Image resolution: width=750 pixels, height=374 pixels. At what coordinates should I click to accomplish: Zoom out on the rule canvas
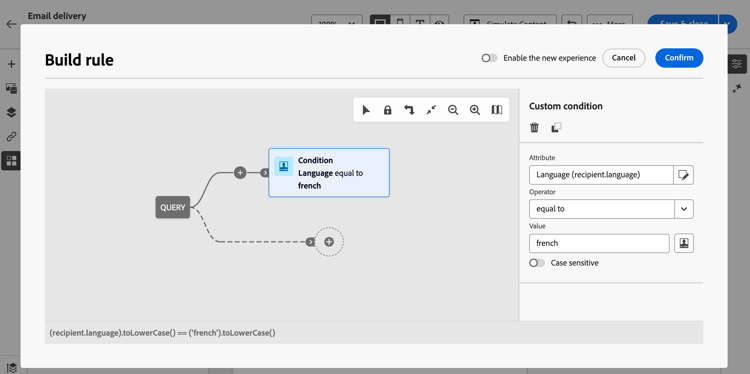click(x=453, y=110)
